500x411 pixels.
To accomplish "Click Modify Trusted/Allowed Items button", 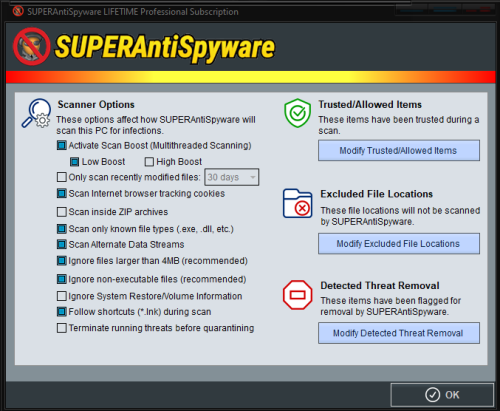I will coord(399,150).
